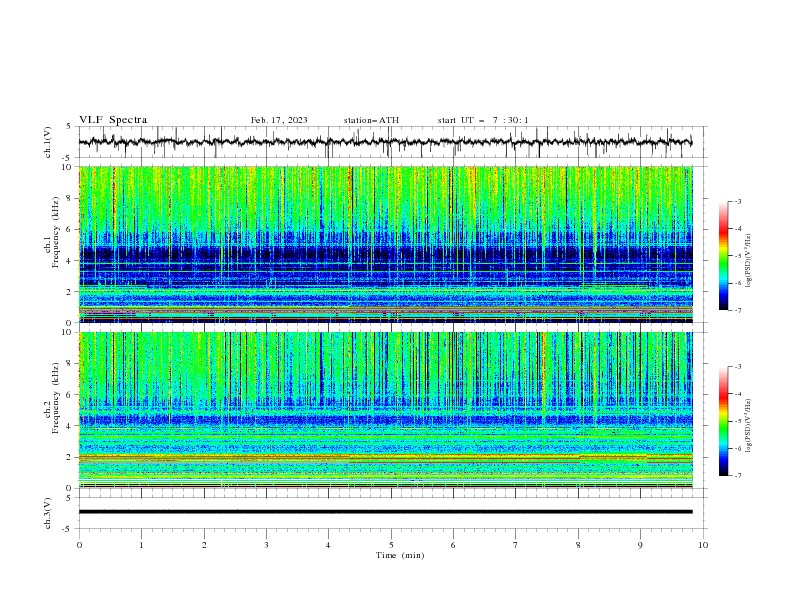Click the "VLF Spectra" plot title
The image size is (792, 612).
[113, 120]
